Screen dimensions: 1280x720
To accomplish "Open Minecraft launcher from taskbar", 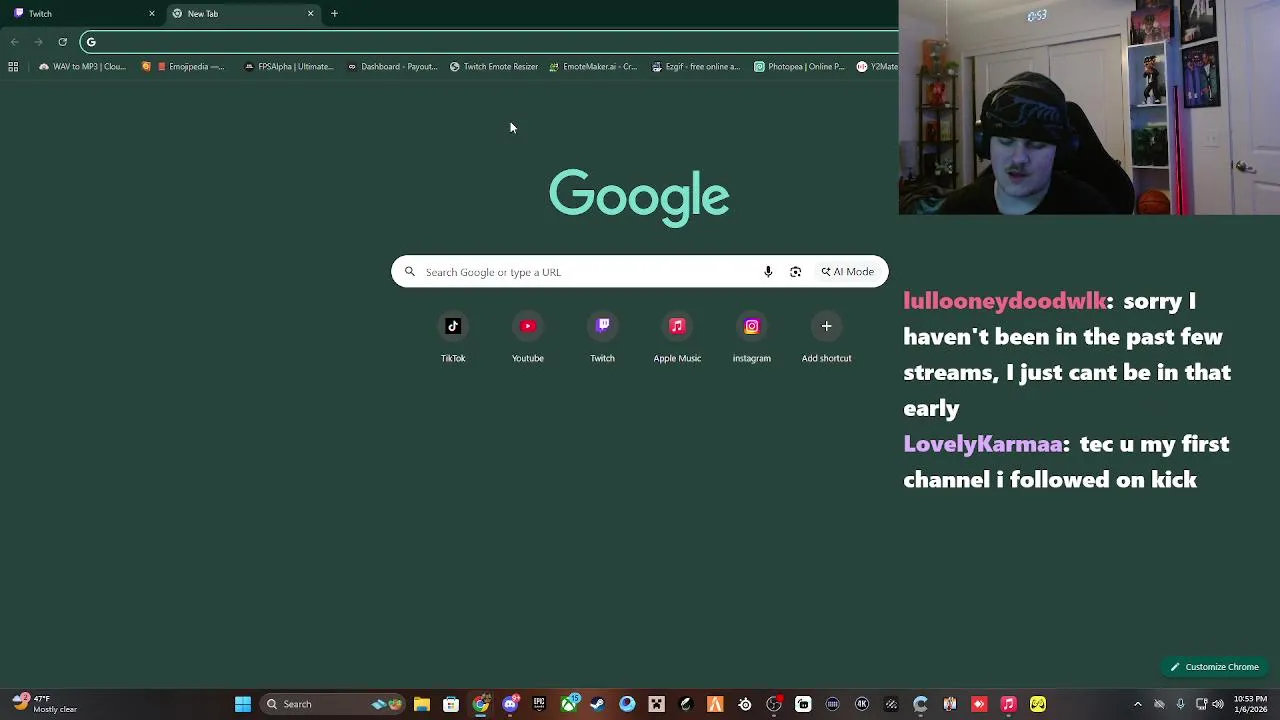I will point(656,704).
